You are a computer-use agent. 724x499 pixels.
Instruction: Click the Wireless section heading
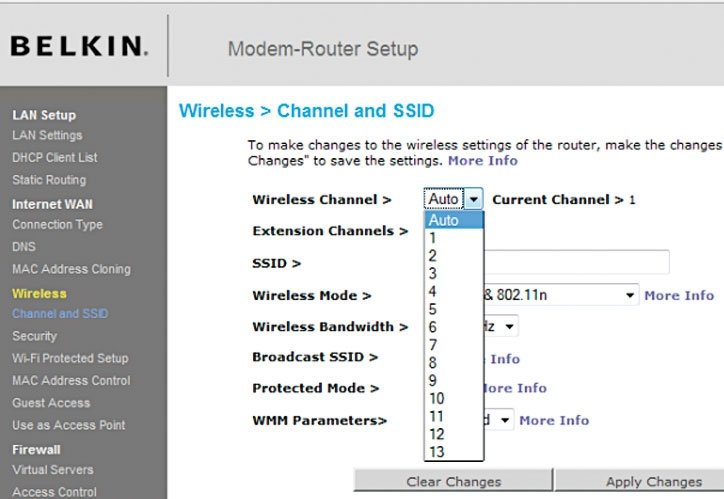pyautogui.click(x=39, y=294)
